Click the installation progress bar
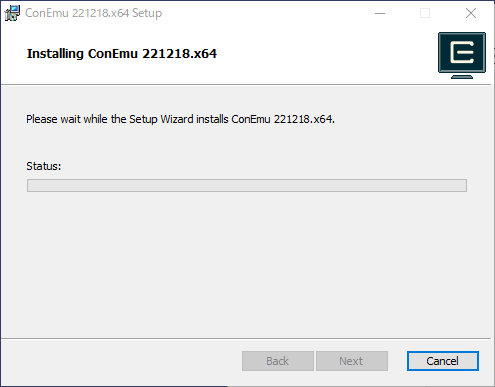 247,185
